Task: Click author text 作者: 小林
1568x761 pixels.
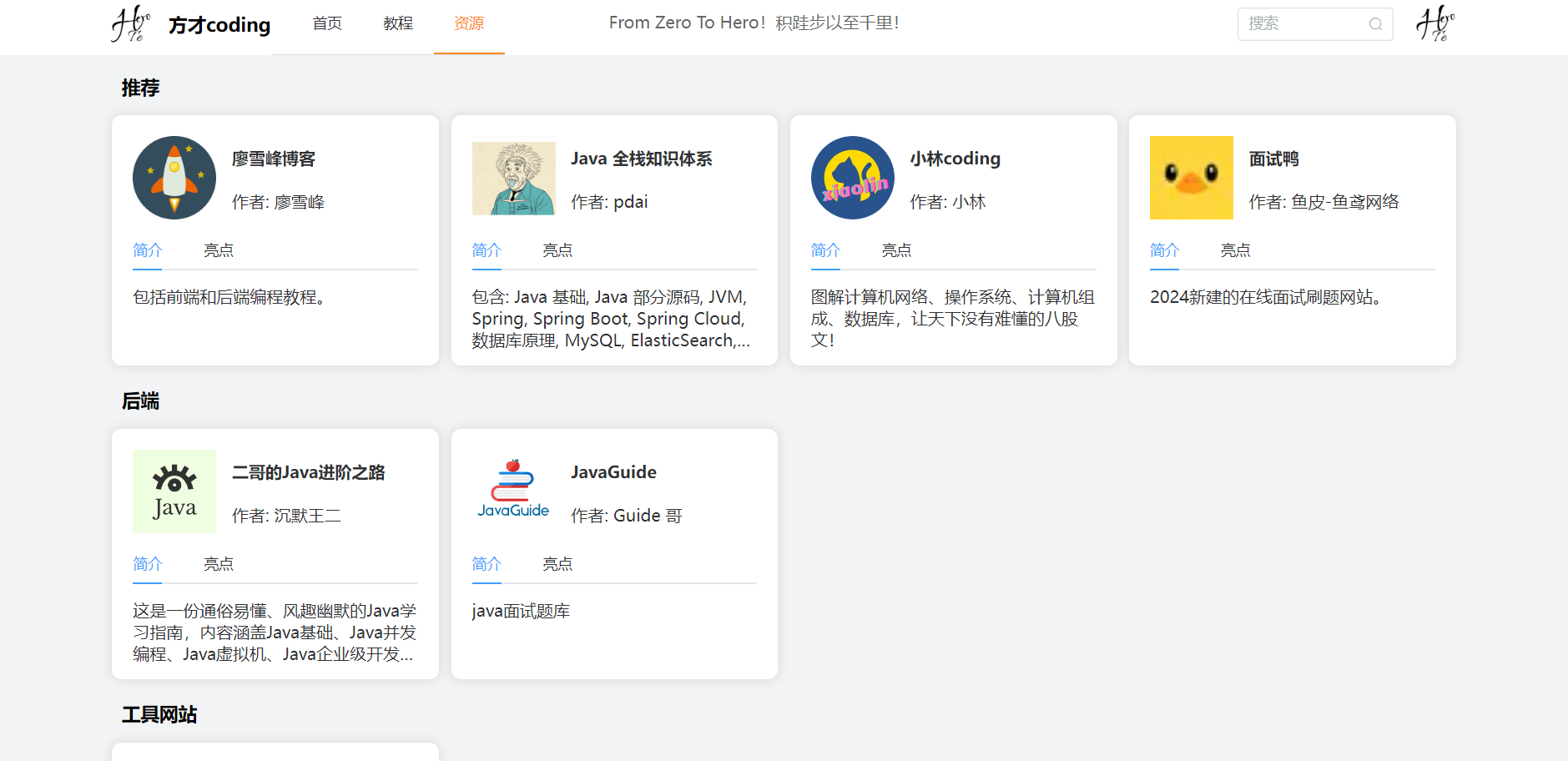Action: pyautogui.click(x=948, y=202)
